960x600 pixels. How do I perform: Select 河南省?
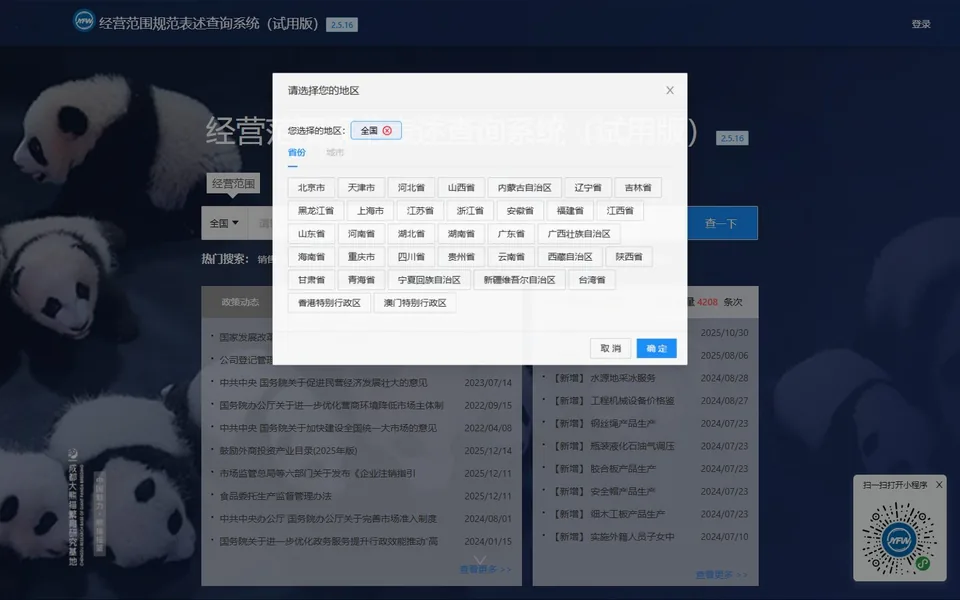coord(361,234)
